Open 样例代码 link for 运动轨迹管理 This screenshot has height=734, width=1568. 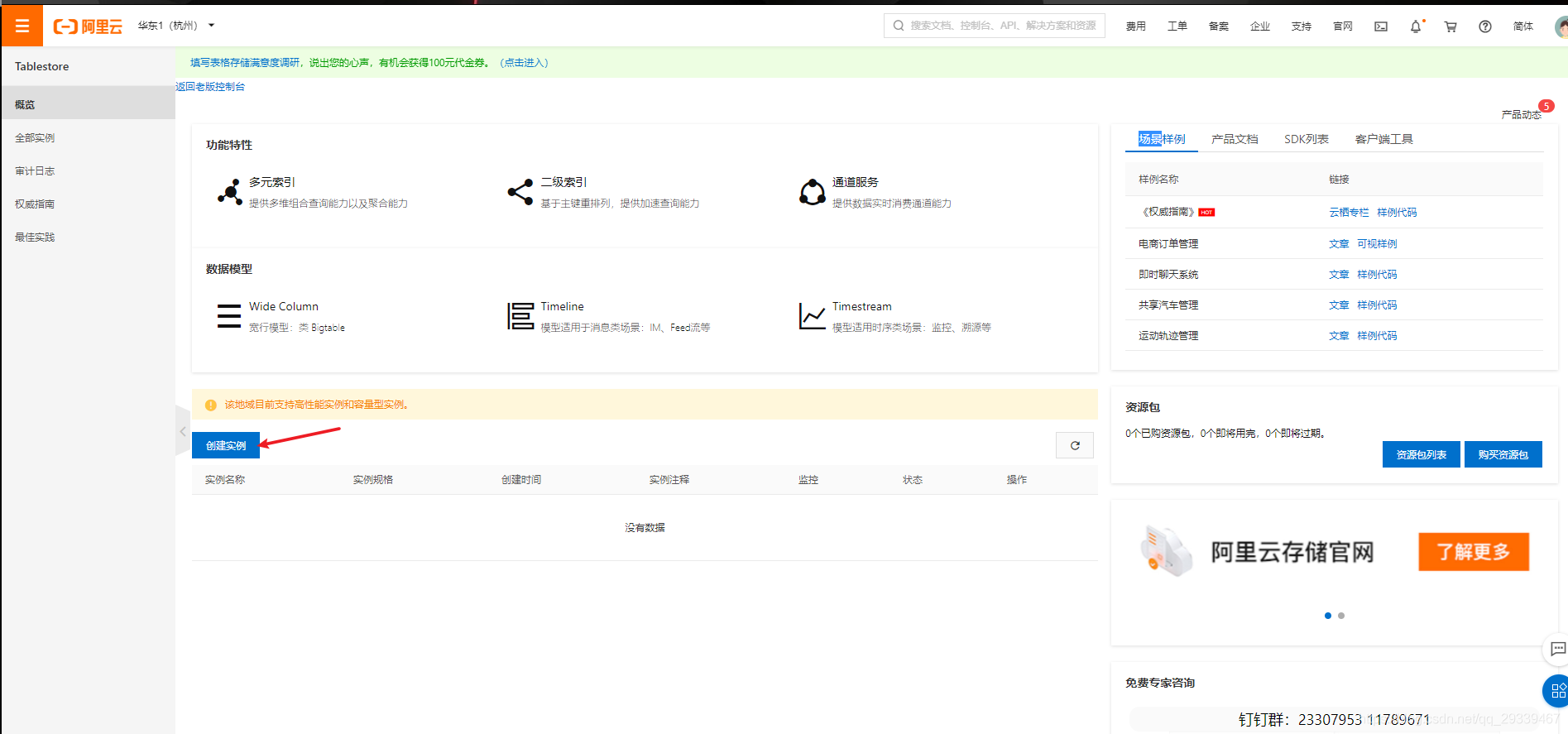click(1377, 336)
